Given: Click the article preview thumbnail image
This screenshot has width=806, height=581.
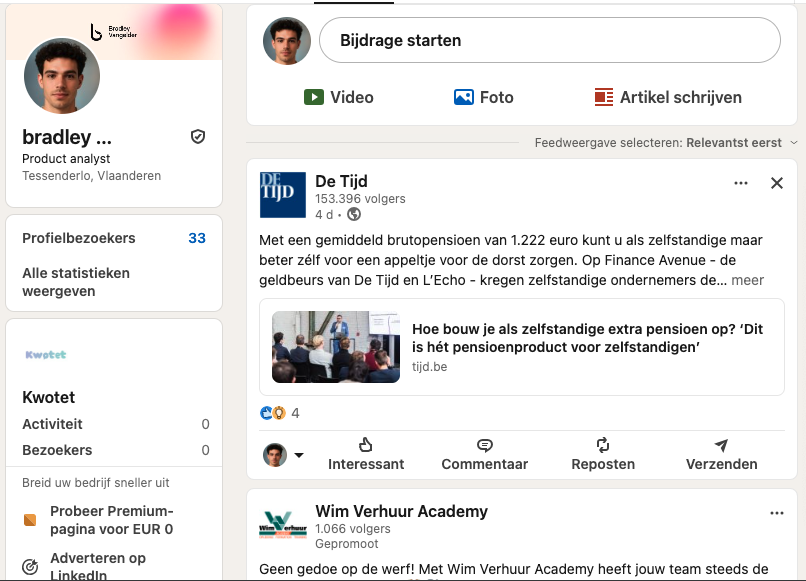Looking at the screenshot, I should (336, 347).
